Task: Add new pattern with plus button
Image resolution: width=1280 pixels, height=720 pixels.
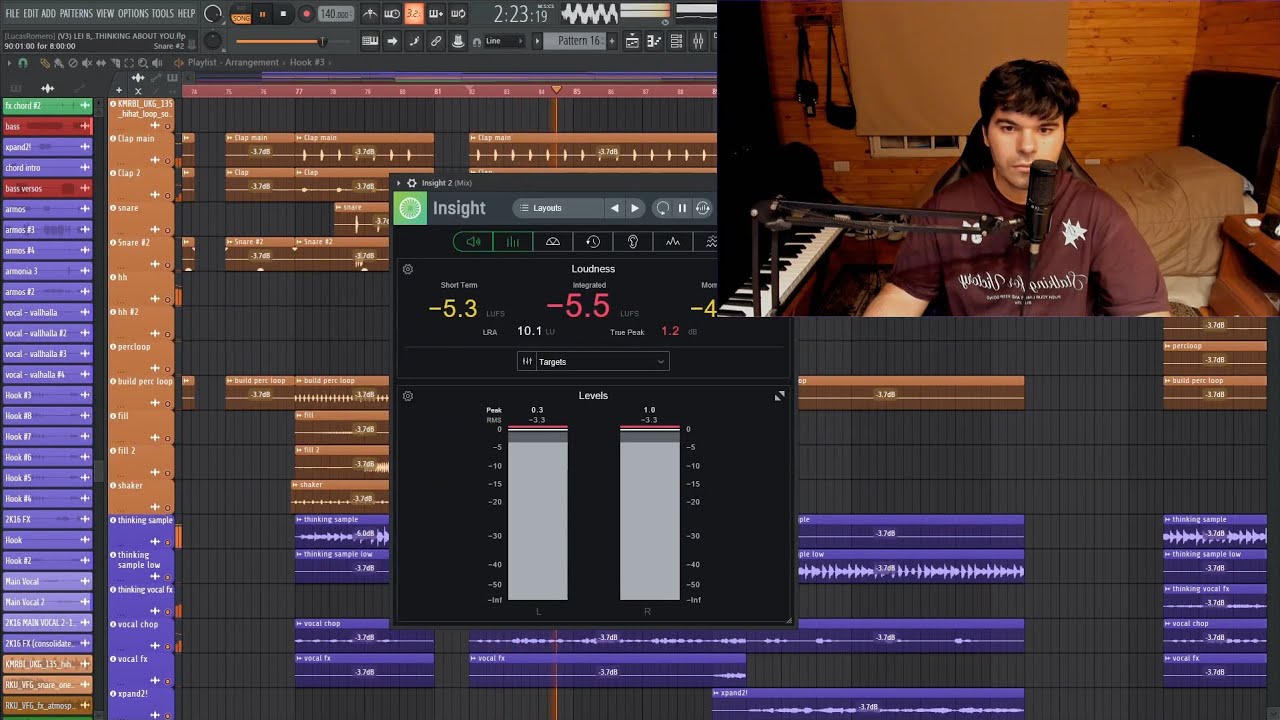Action: tap(611, 41)
